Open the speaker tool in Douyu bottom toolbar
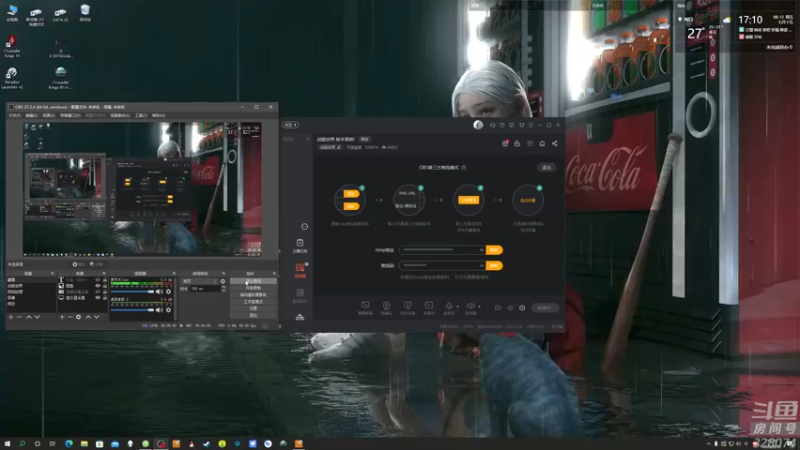Image resolution: width=800 pixels, height=450 pixels. [x=470, y=306]
